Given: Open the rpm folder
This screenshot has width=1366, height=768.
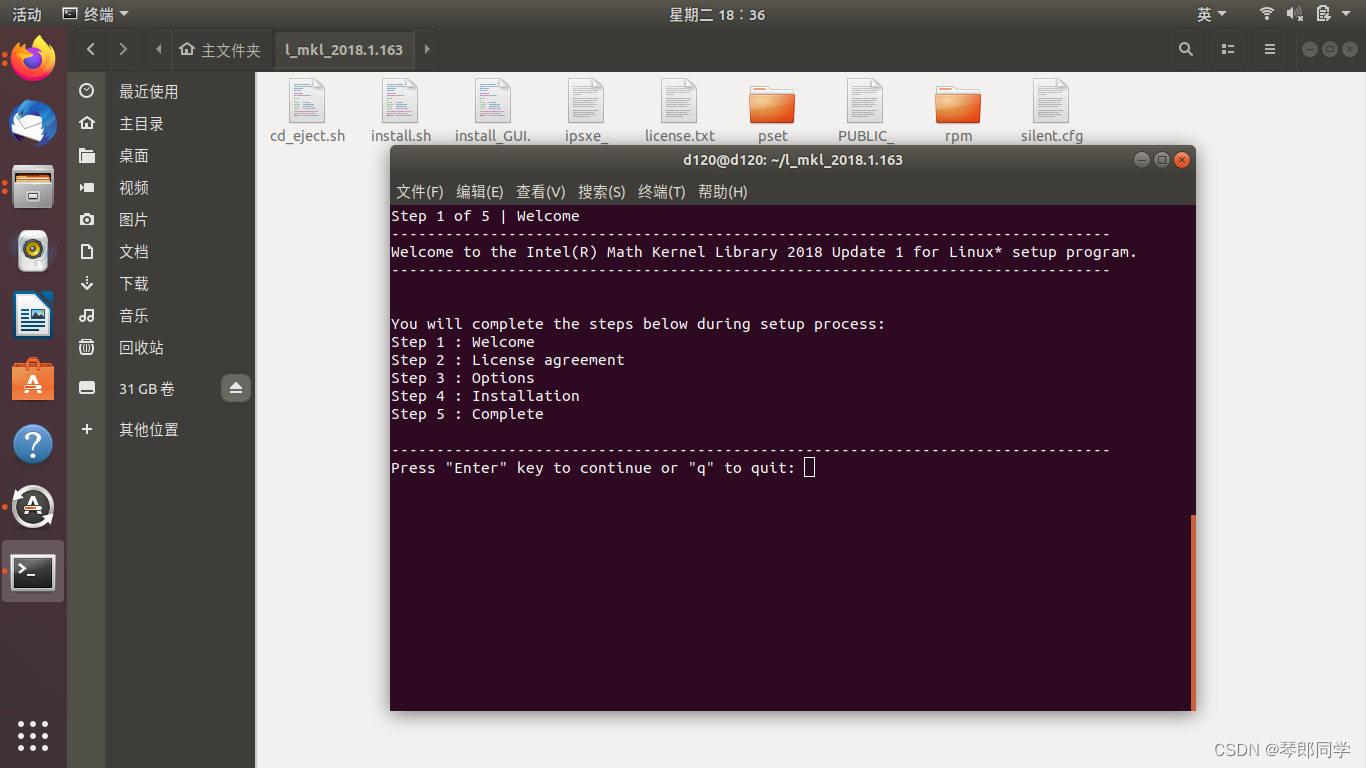Looking at the screenshot, I should [x=958, y=111].
